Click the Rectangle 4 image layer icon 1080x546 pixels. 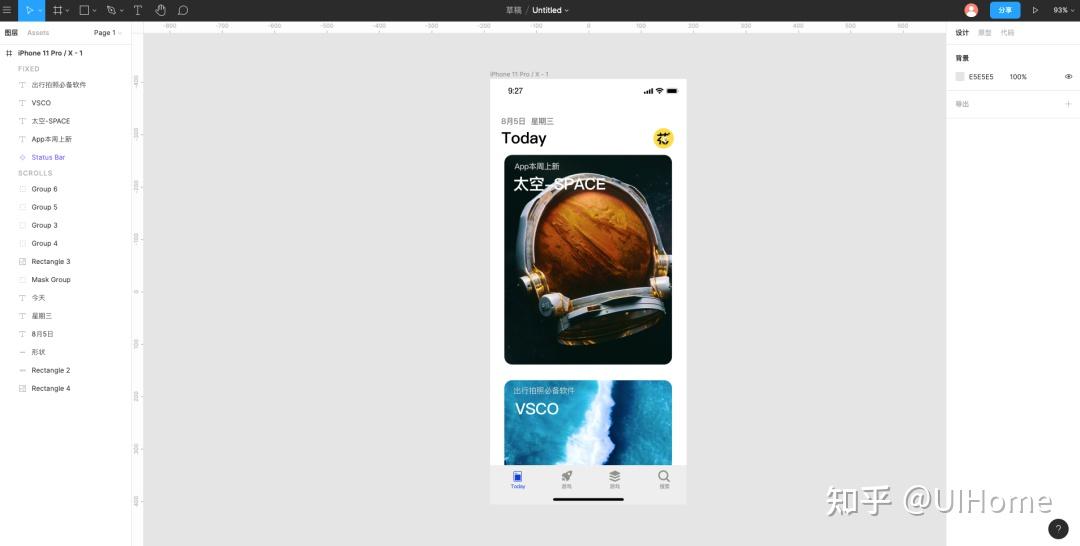(22, 388)
